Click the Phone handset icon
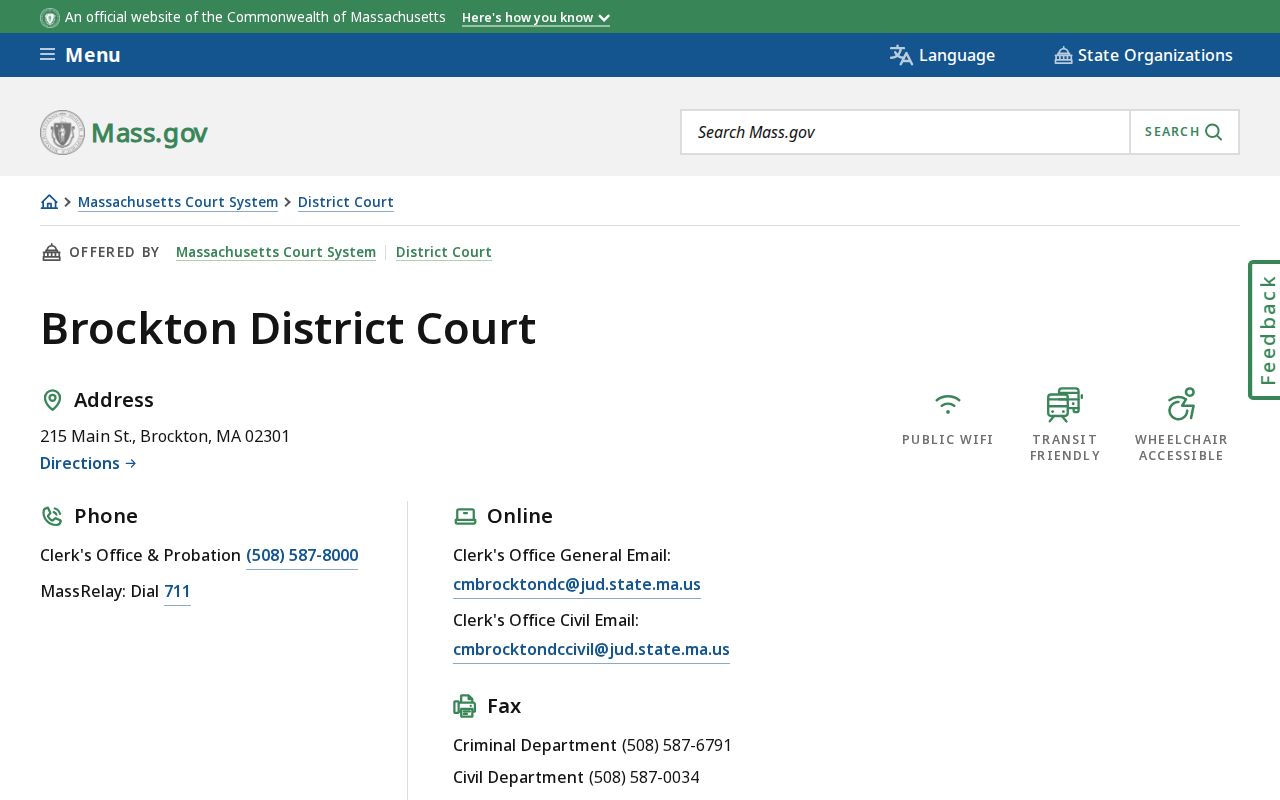1280x800 pixels. (52, 516)
